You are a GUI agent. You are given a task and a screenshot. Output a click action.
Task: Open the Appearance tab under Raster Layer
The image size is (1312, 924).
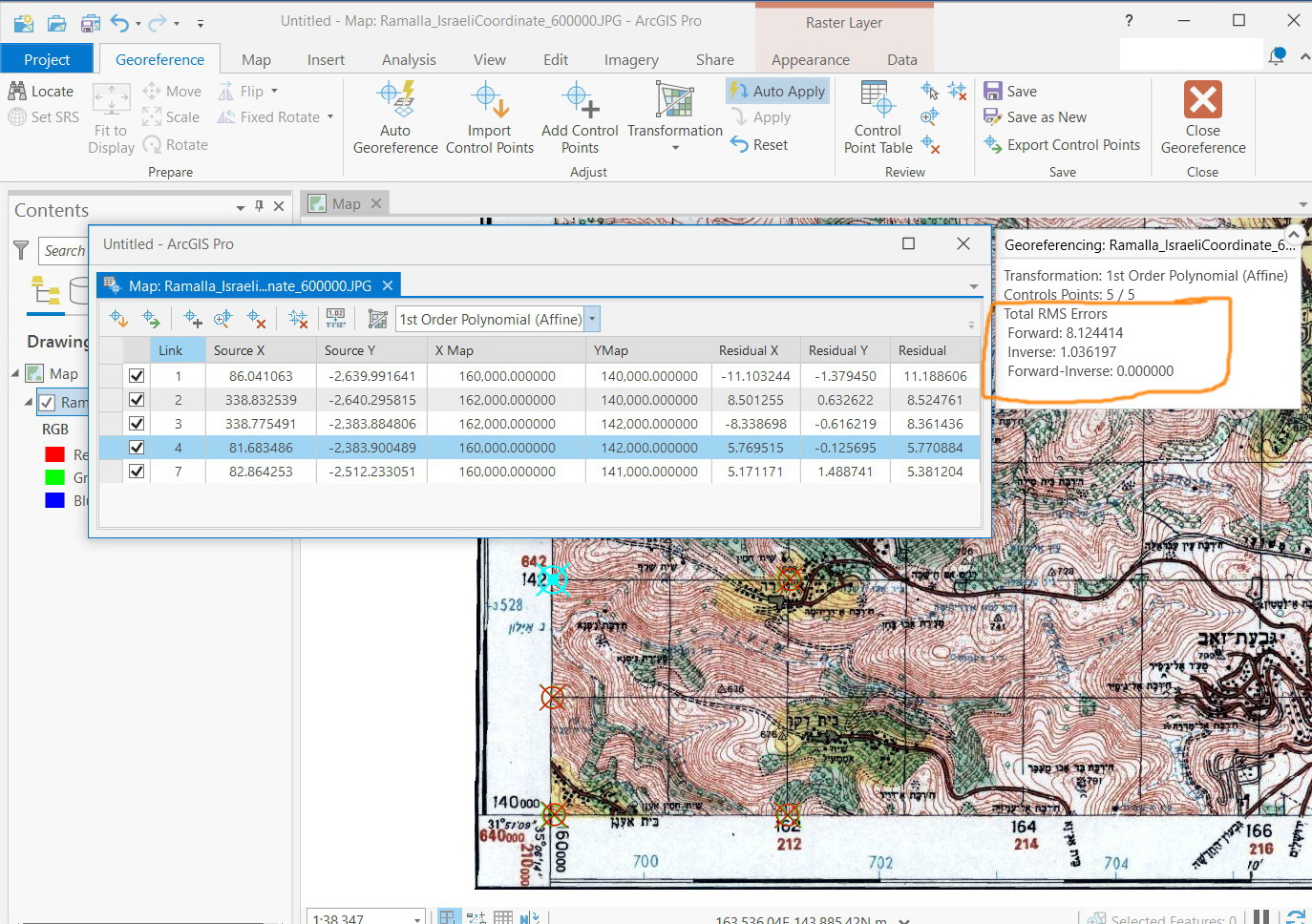click(x=810, y=59)
